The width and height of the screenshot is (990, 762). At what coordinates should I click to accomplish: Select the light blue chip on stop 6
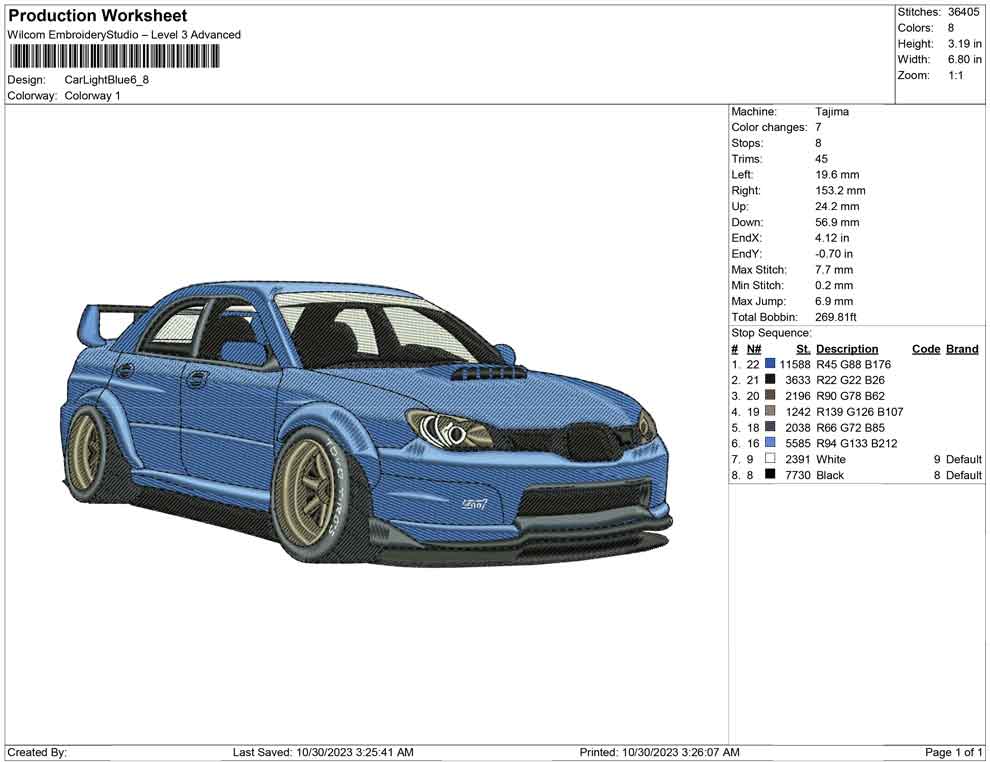point(768,442)
